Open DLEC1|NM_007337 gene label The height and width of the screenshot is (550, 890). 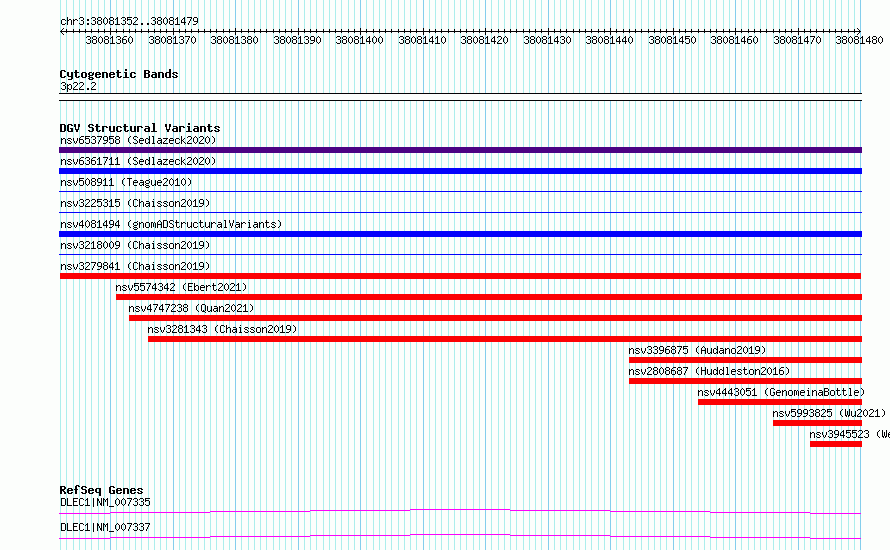point(105,527)
